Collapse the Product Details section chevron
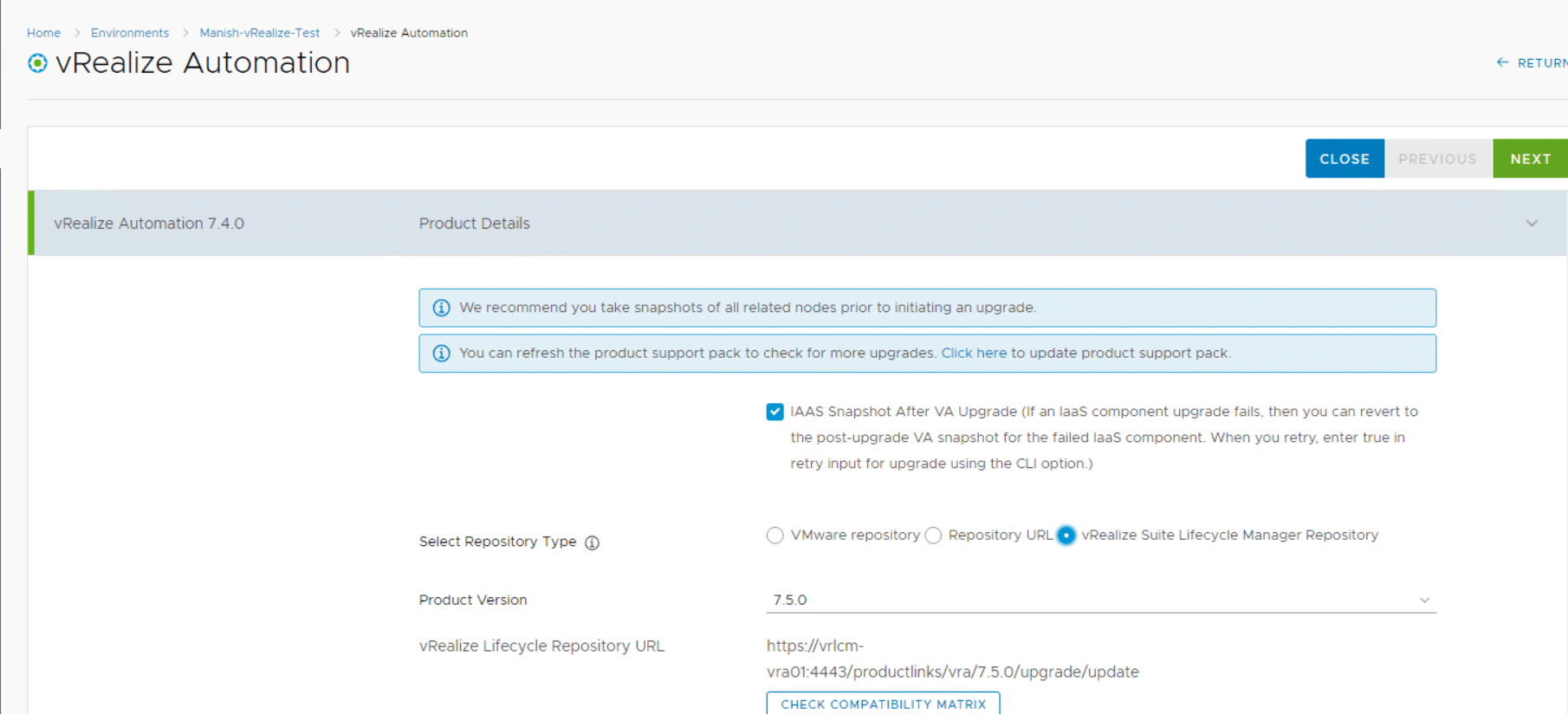 pos(1532,224)
